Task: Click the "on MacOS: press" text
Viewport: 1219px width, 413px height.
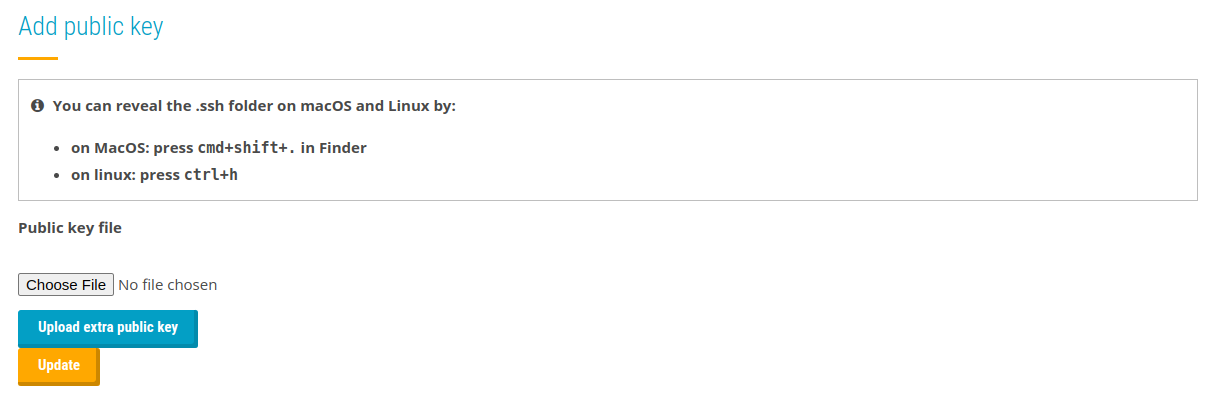Action: (x=131, y=148)
